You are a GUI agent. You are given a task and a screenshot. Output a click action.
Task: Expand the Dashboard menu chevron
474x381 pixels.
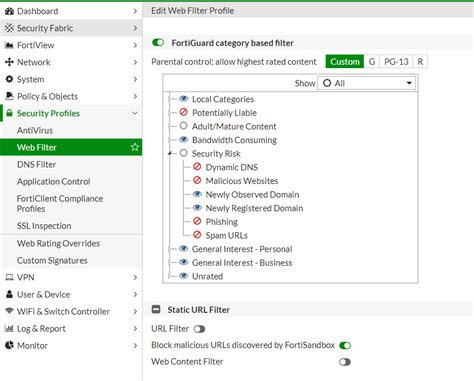[x=135, y=11]
